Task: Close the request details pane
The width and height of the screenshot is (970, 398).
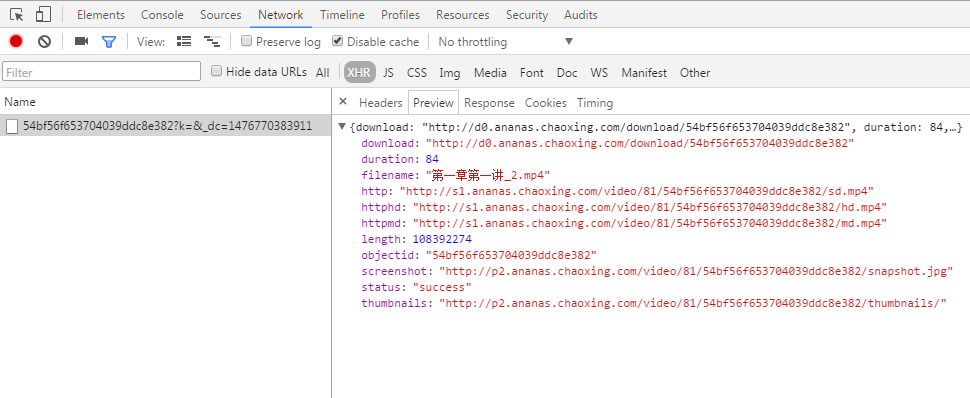Action: point(343,102)
